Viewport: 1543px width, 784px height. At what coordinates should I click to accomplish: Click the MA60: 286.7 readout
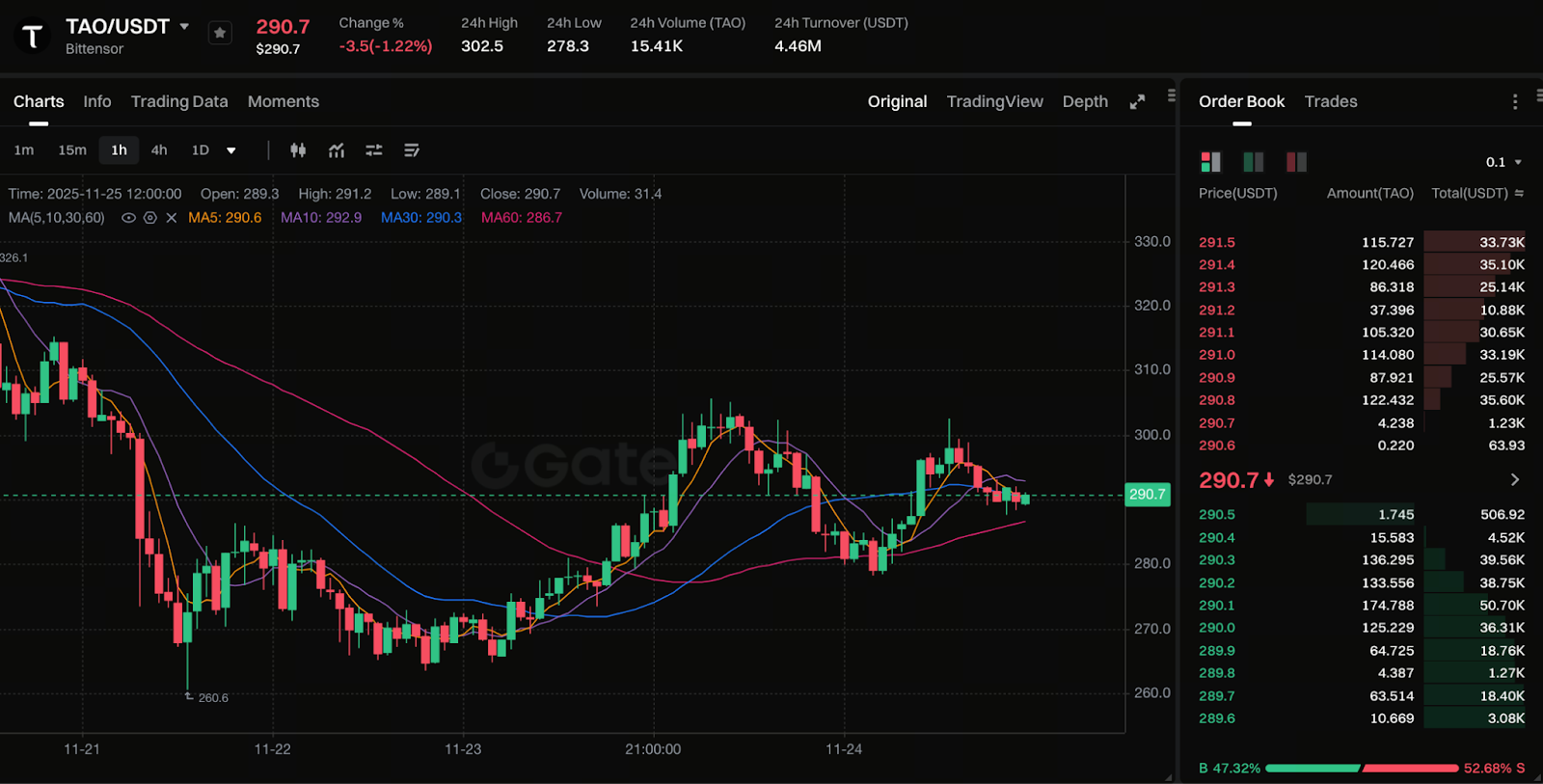click(x=522, y=218)
